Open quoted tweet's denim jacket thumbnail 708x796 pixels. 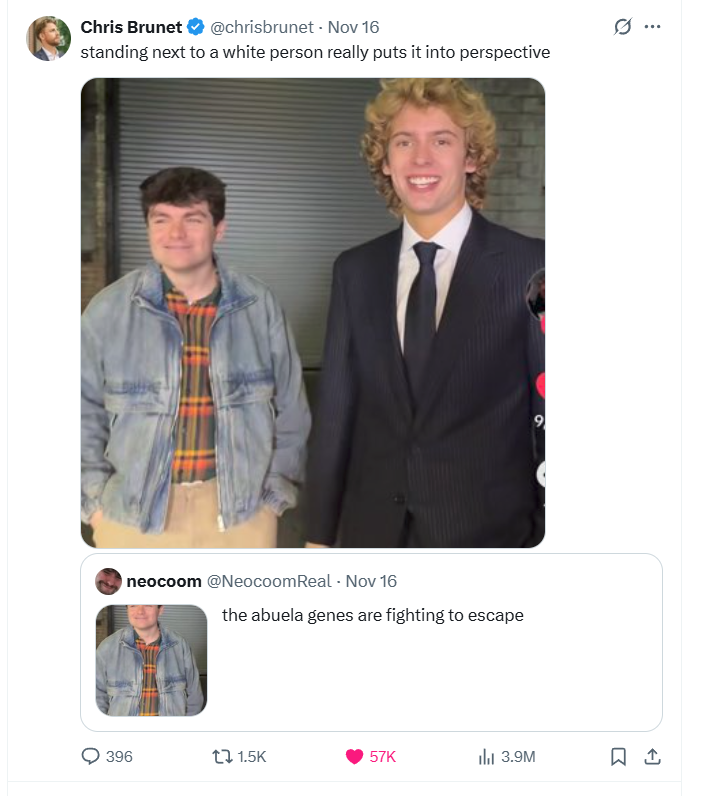[151, 660]
